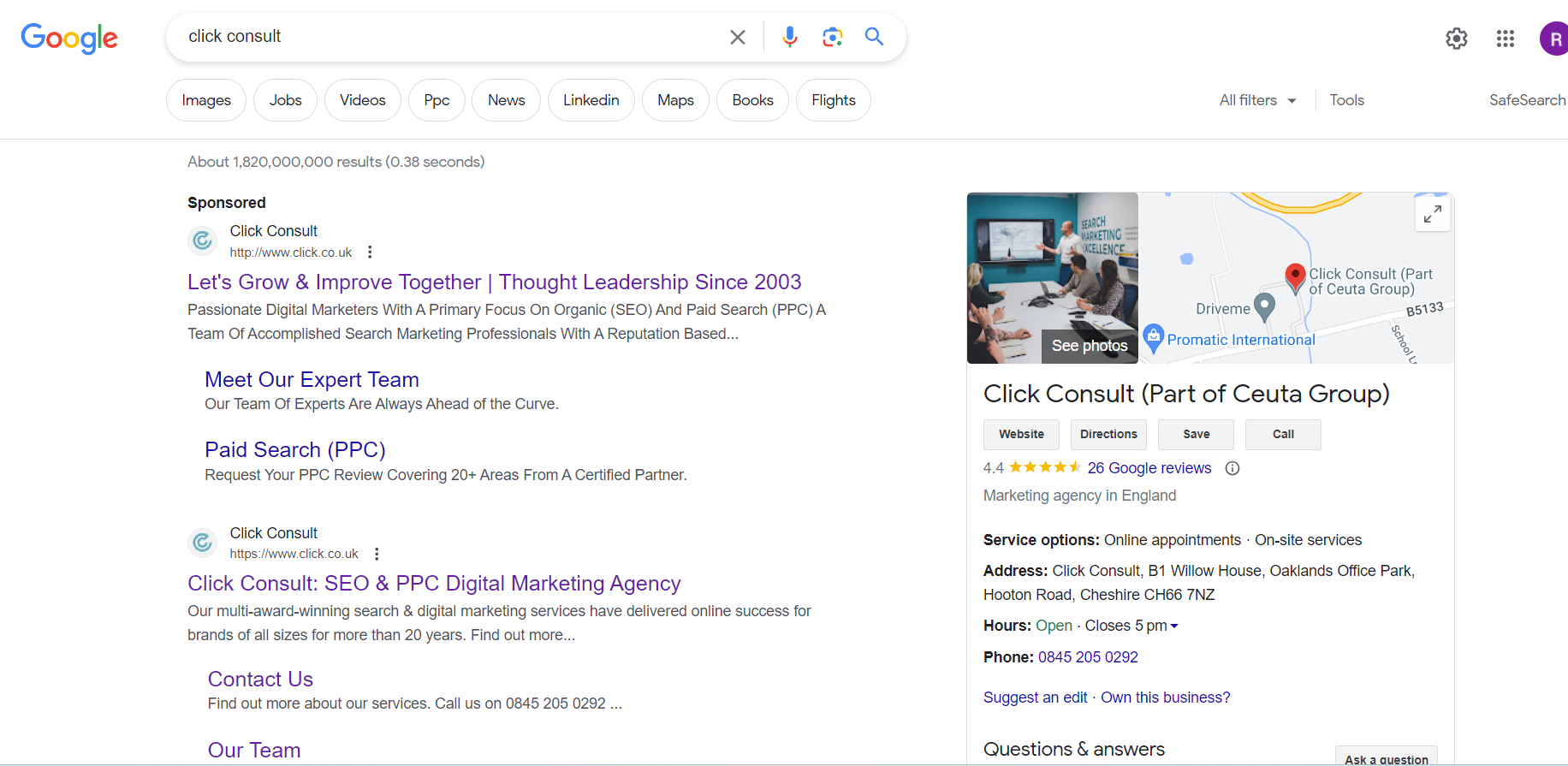Open the purple profile avatar
This screenshot has height=766, width=1568.
pyautogui.click(x=1554, y=39)
